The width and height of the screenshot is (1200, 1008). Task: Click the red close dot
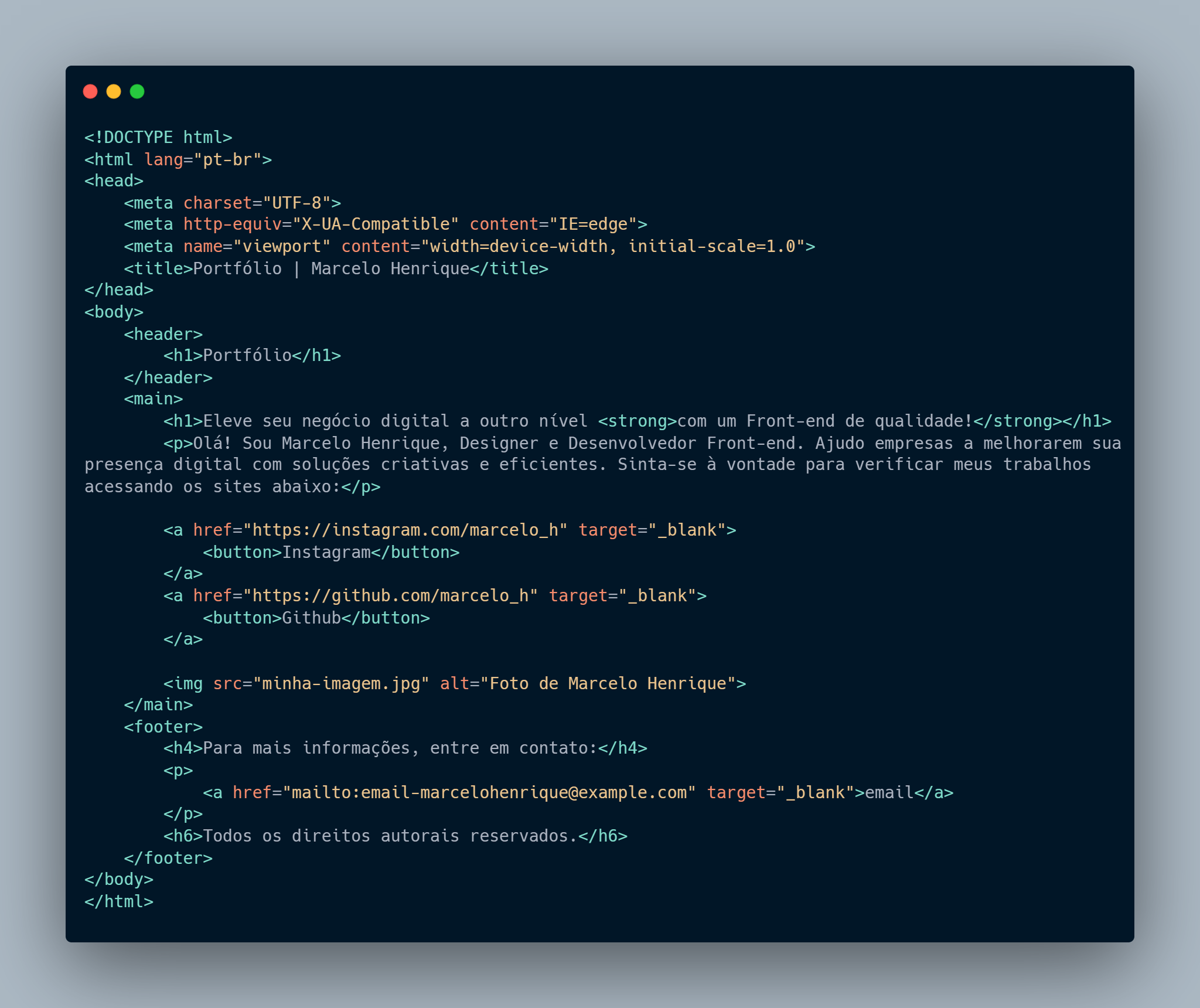coord(90,91)
